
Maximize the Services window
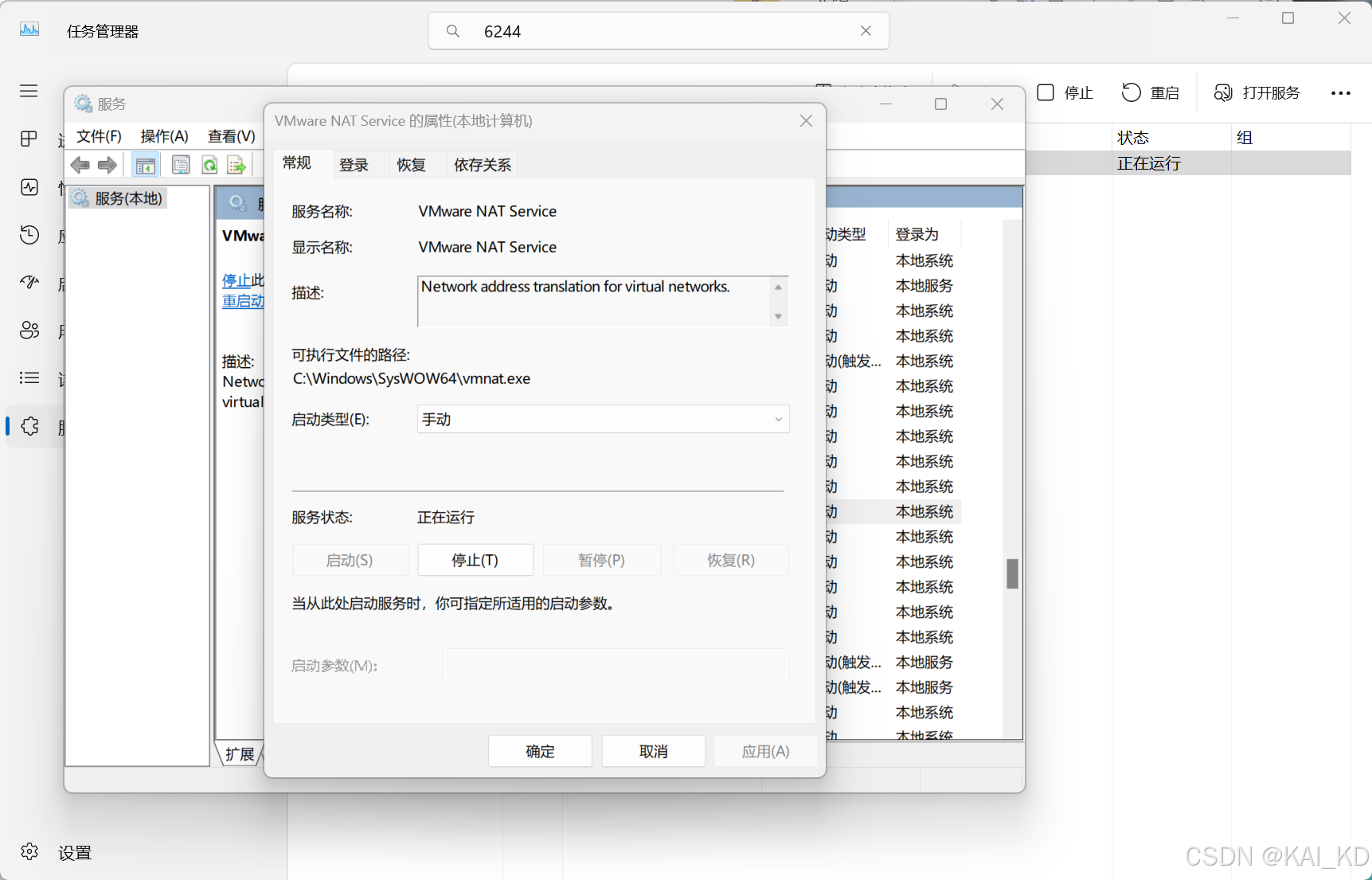pos(940,104)
